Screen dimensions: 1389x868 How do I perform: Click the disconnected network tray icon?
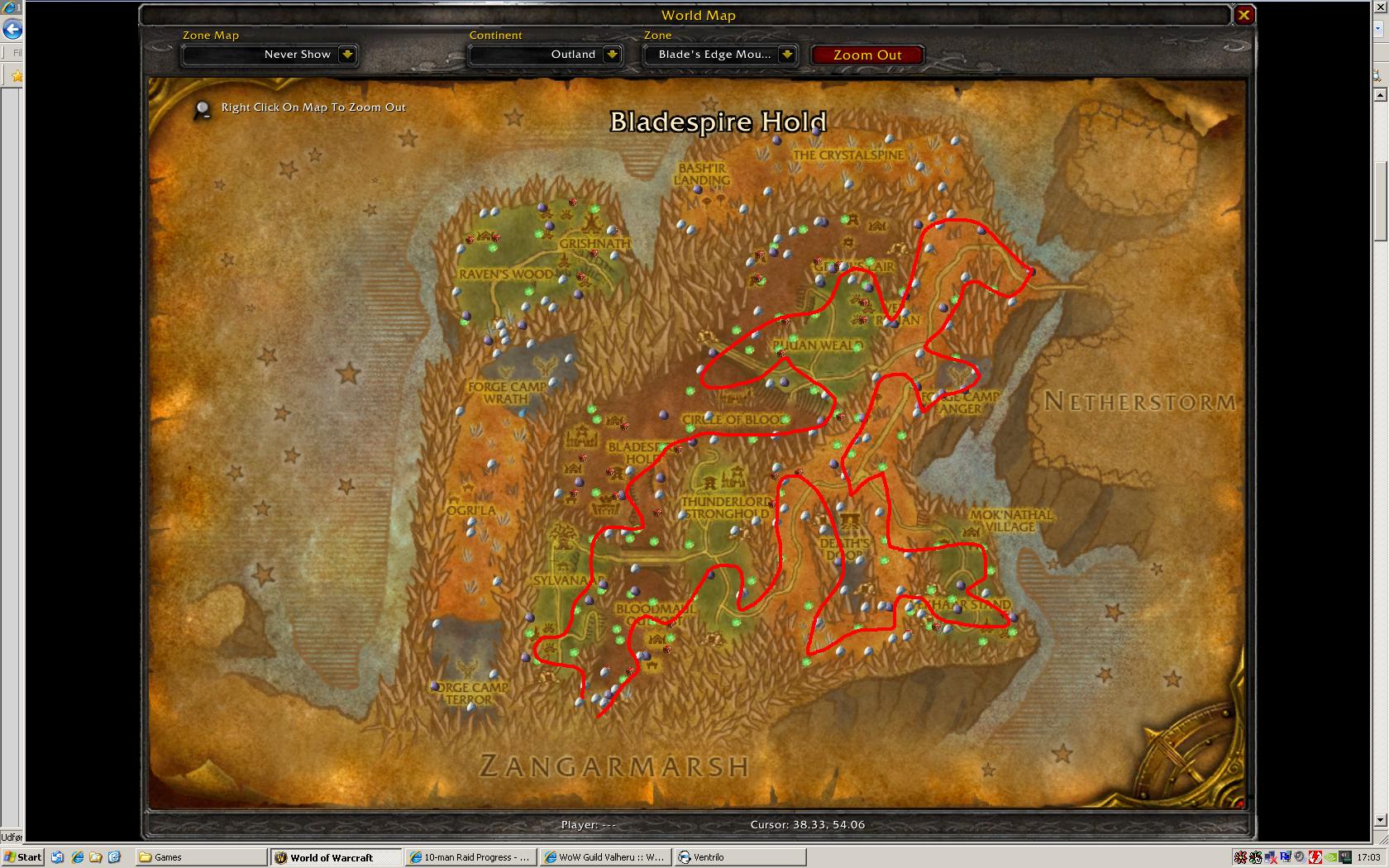click(1271, 857)
